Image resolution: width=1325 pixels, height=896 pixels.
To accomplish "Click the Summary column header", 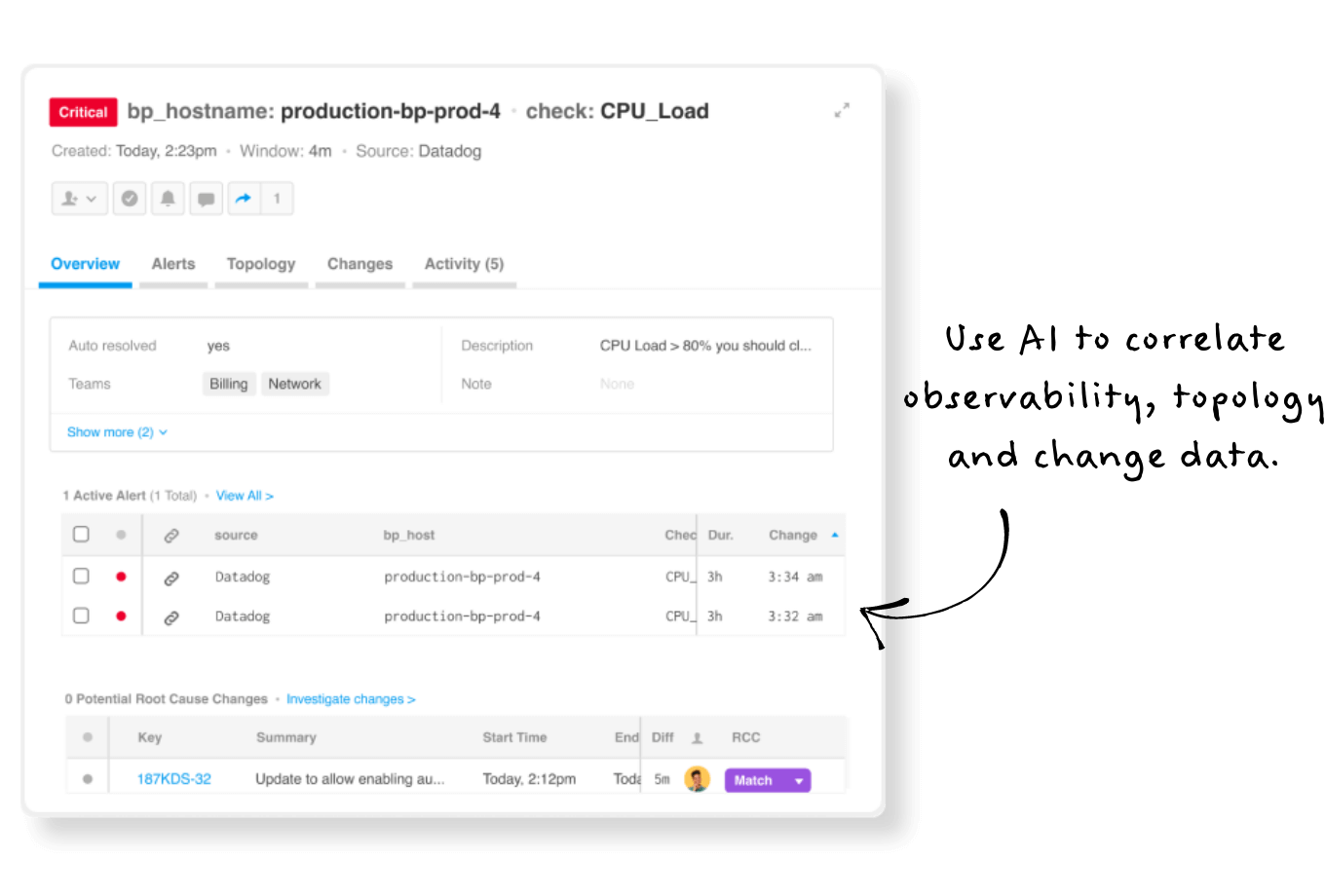I will tap(286, 737).
